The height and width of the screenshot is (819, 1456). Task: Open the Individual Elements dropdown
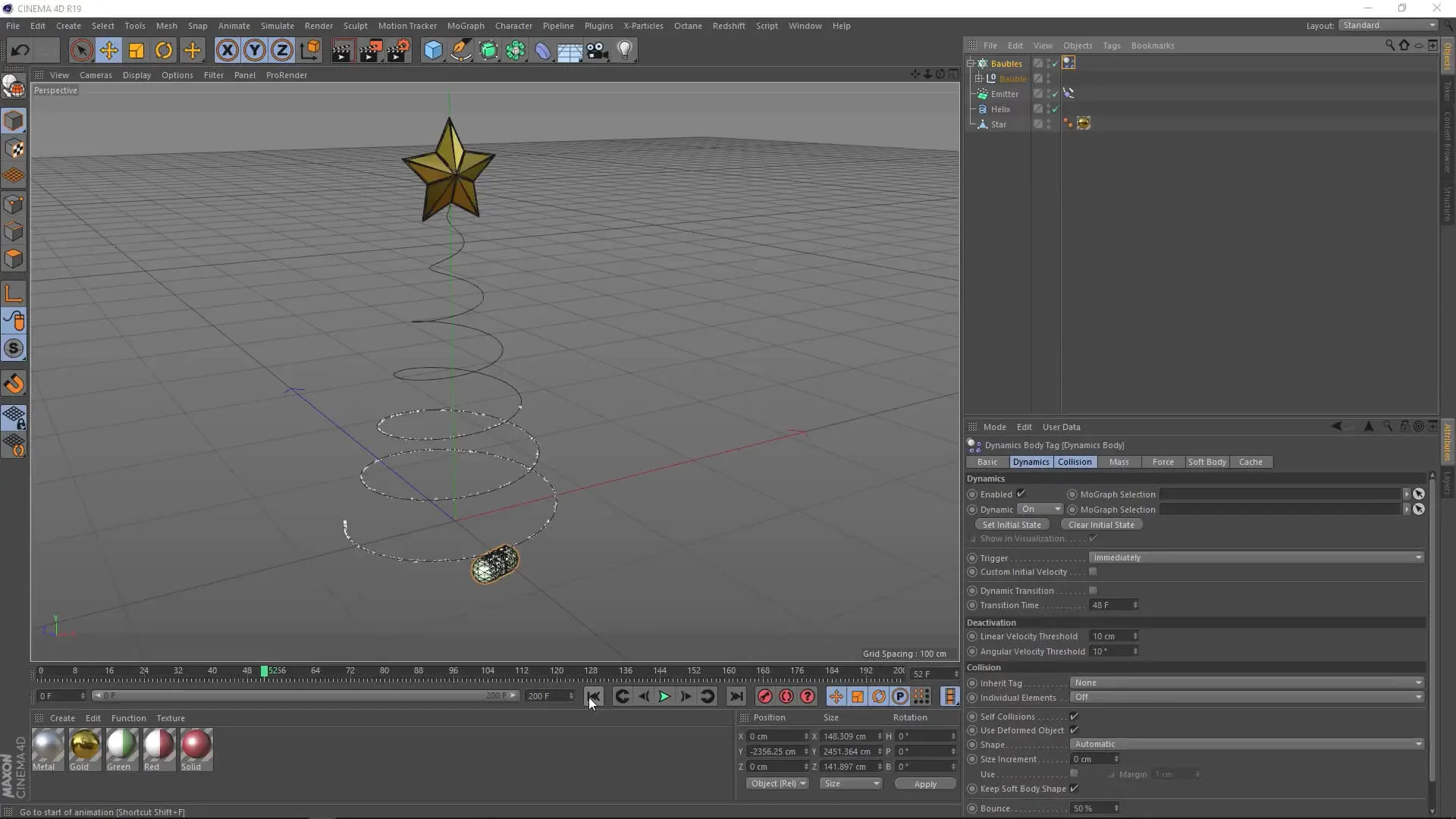1247,698
